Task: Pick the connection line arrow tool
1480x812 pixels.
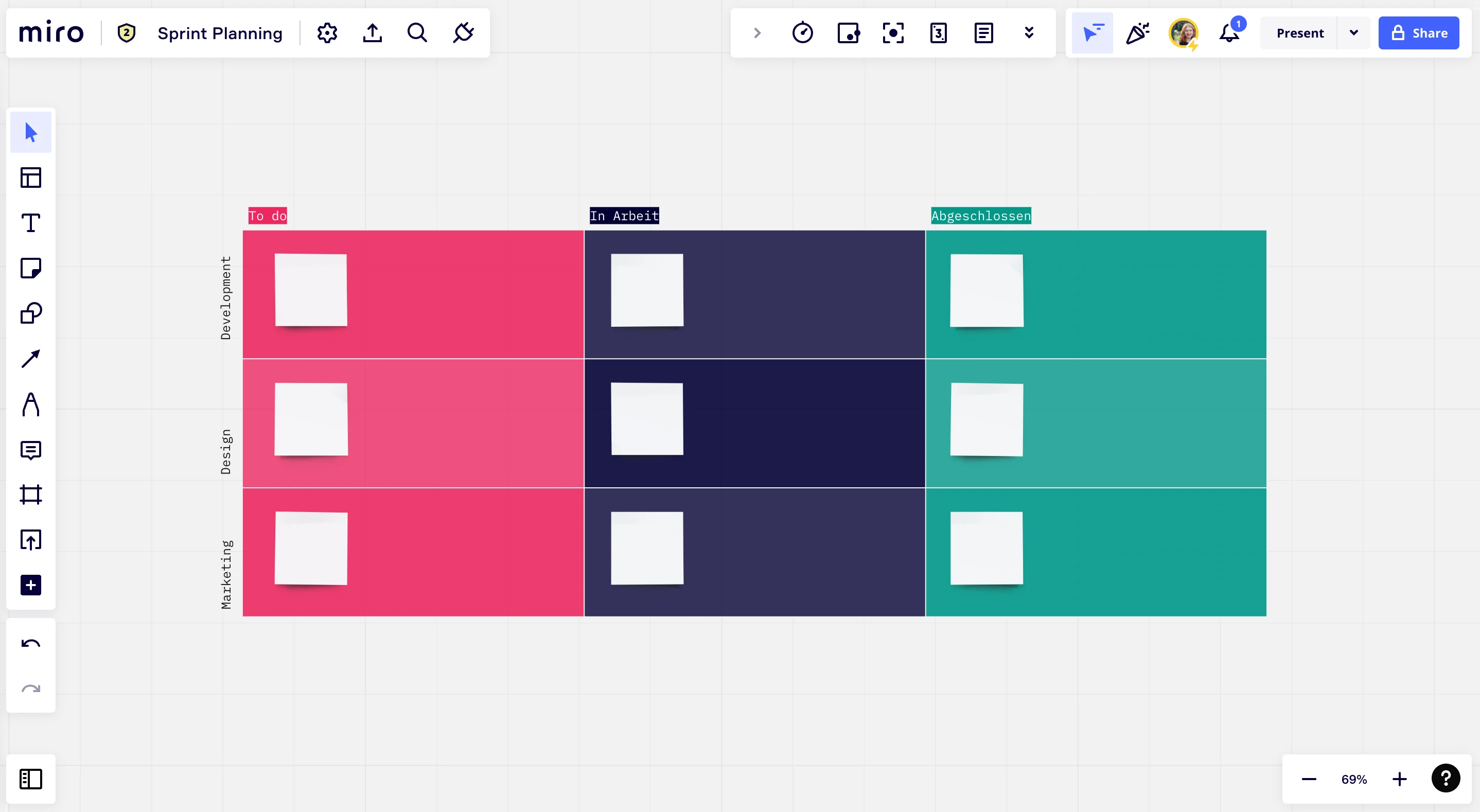Action: pos(30,359)
